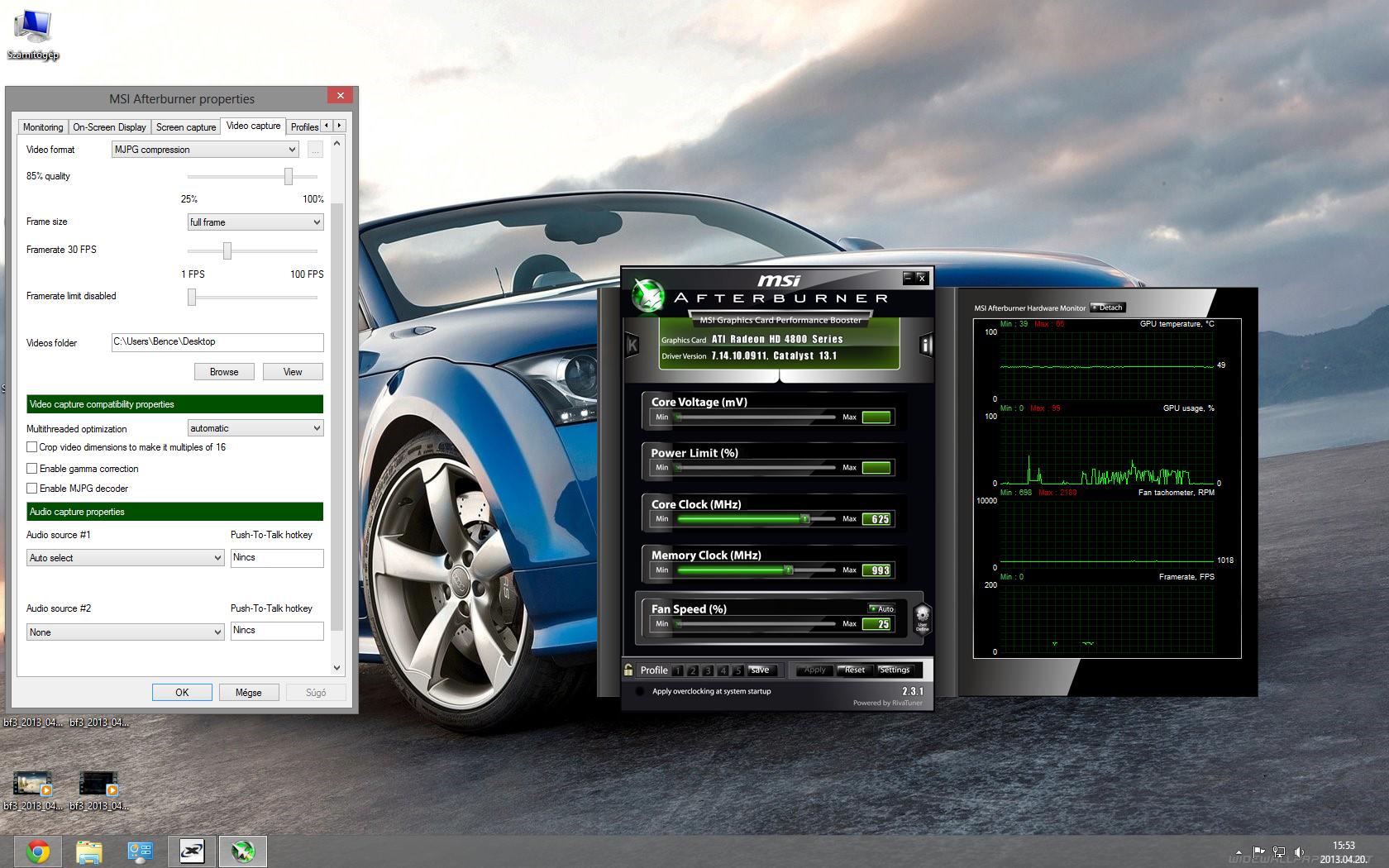
Task: Click the User Define fan gear icon
Action: click(922, 618)
